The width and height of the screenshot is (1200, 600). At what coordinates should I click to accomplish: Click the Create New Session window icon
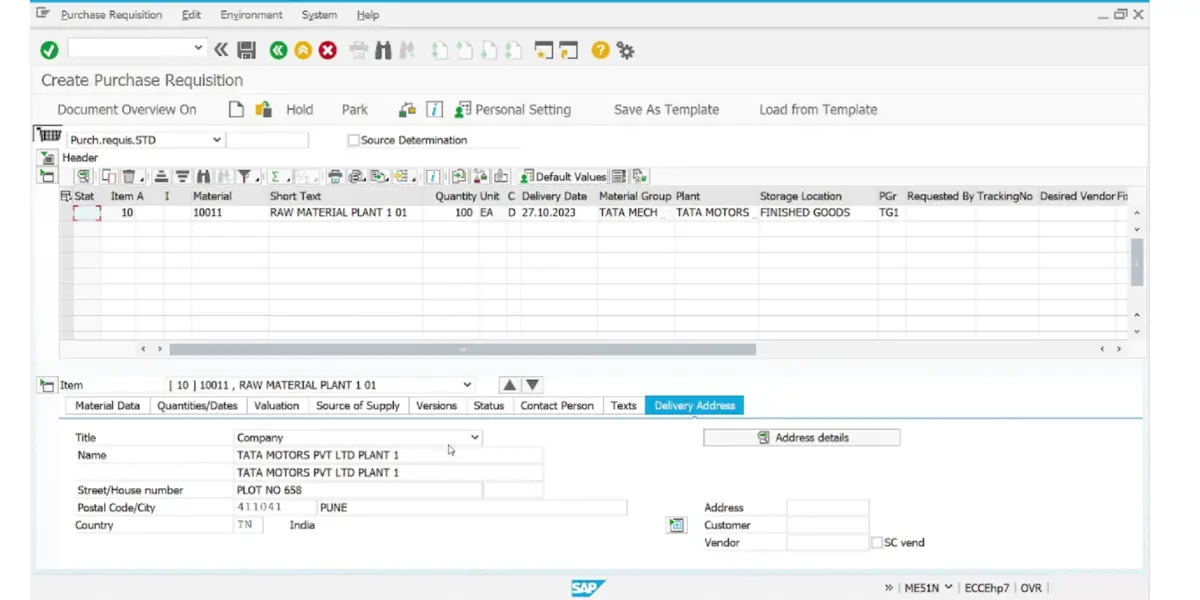pyautogui.click(x=544, y=50)
